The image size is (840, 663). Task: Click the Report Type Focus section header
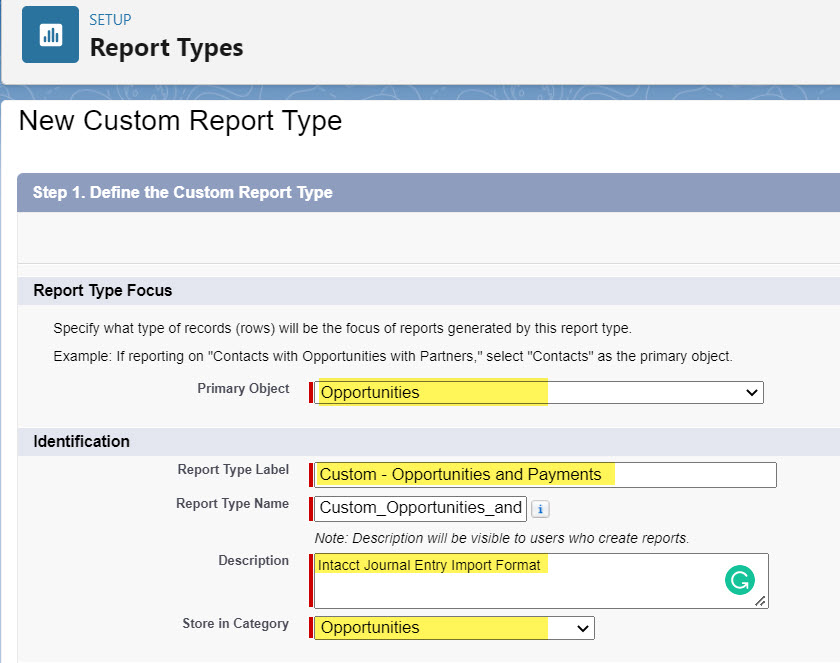click(103, 291)
